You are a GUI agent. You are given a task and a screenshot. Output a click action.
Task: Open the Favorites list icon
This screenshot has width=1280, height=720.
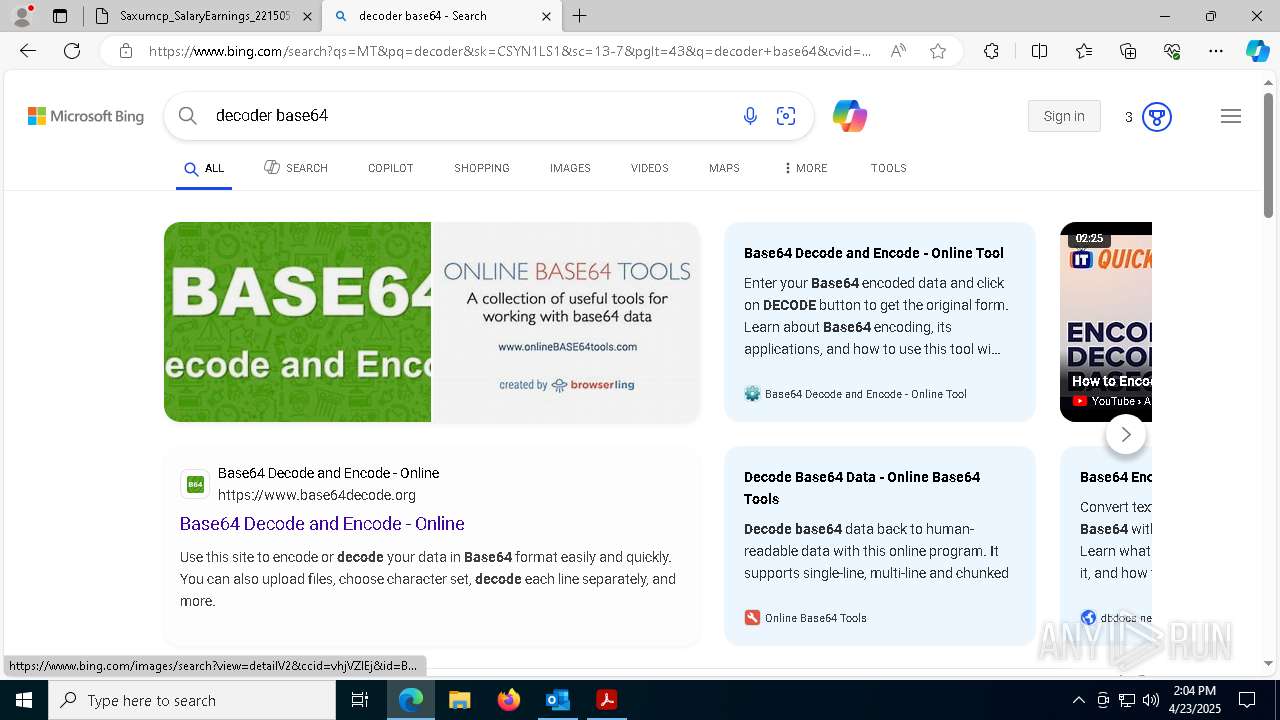click(x=1084, y=51)
